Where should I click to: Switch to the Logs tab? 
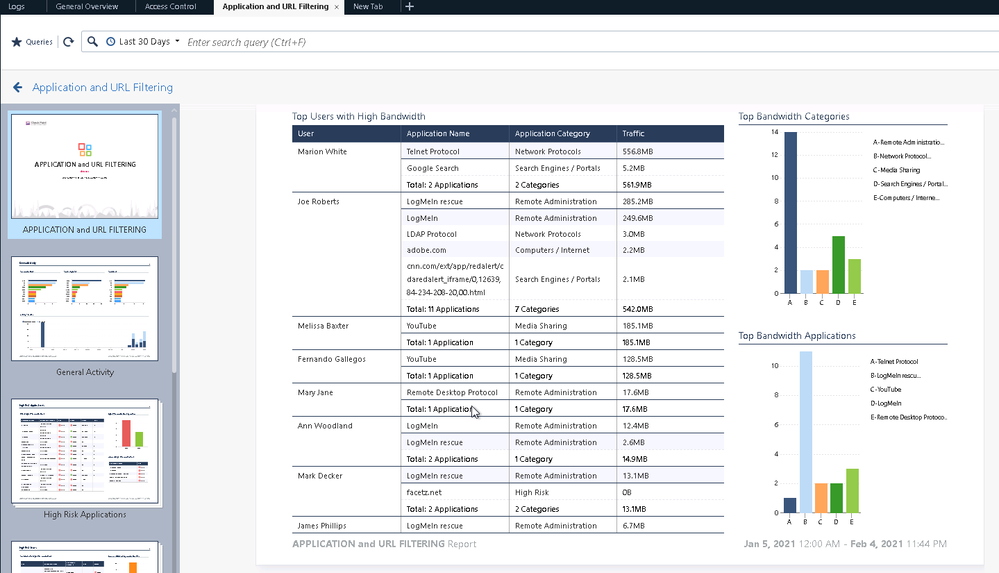(17, 6)
